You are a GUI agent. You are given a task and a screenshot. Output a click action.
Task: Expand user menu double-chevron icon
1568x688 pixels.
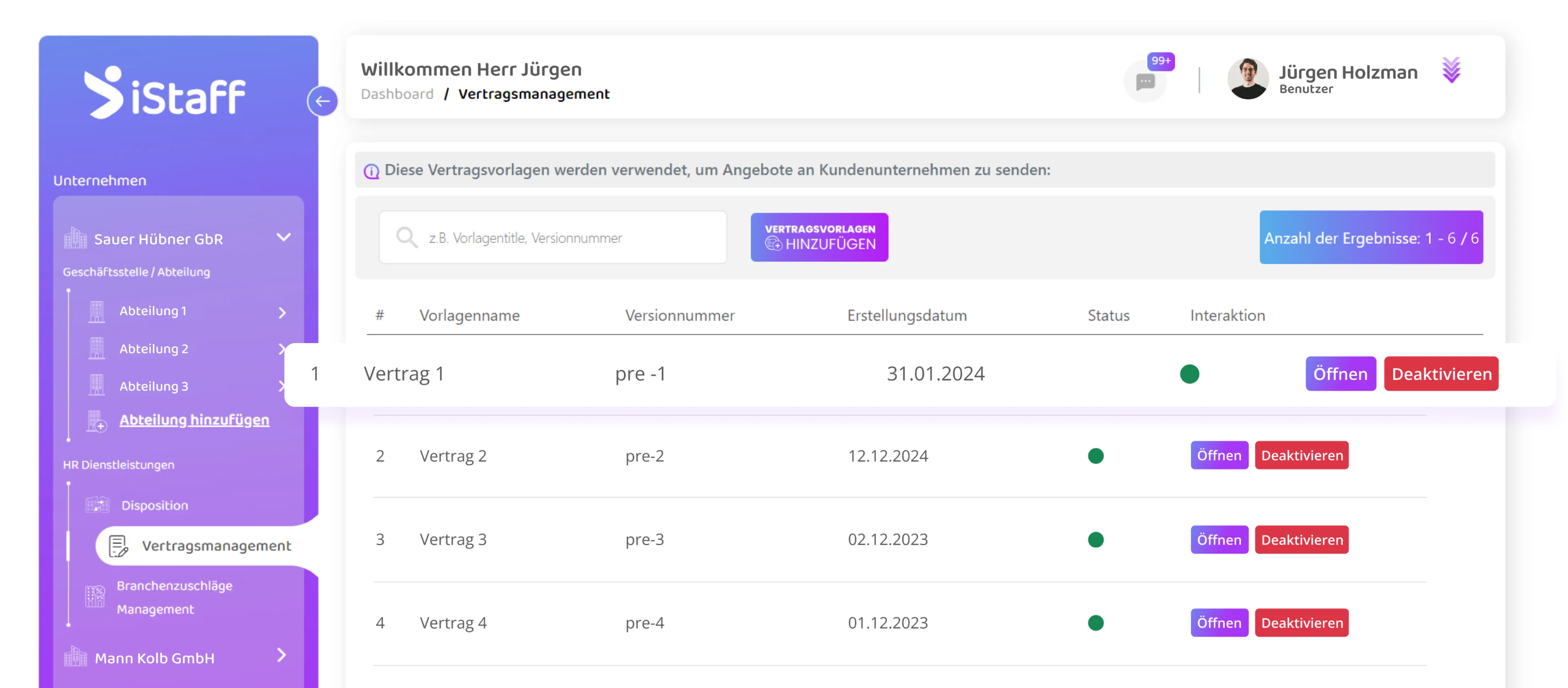[x=1451, y=71]
